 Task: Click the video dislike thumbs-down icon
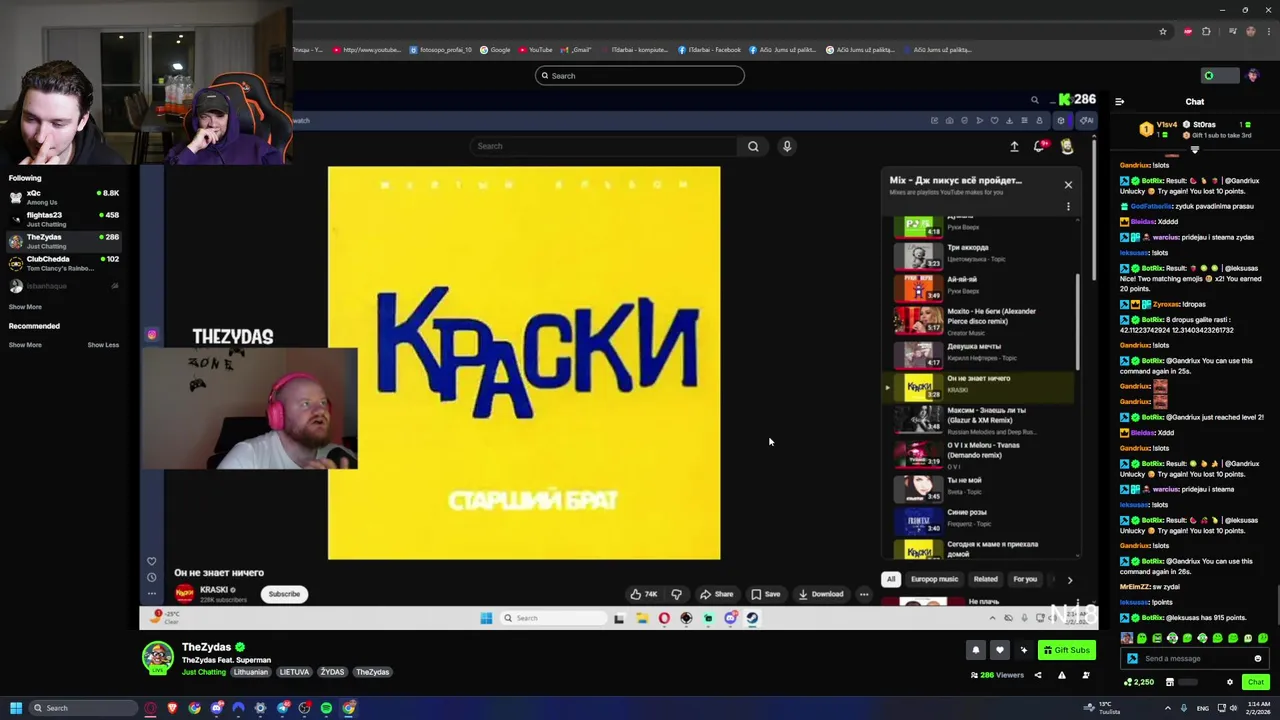676,594
